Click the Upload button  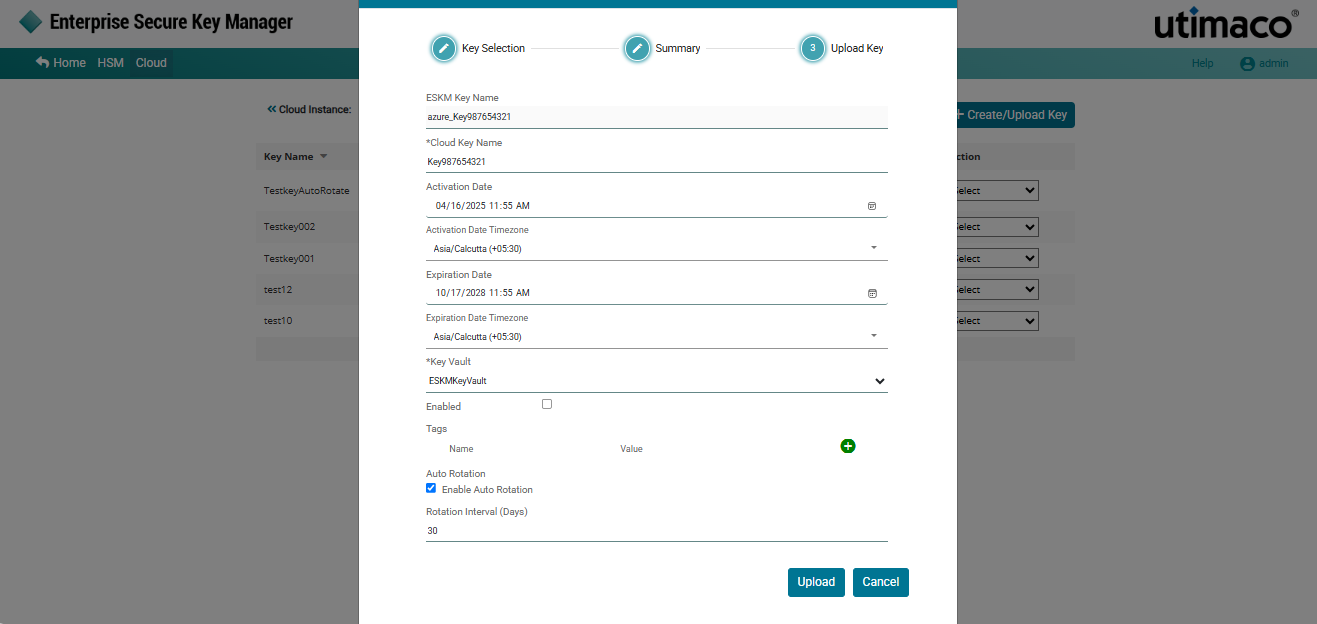click(816, 582)
